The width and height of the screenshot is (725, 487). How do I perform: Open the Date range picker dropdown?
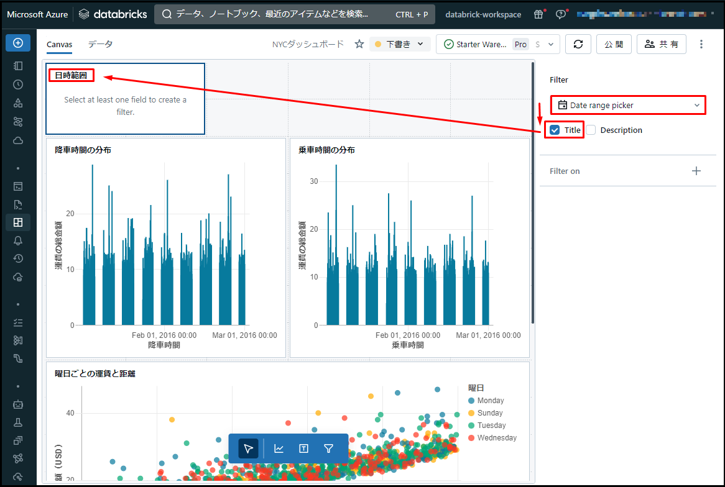point(628,105)
